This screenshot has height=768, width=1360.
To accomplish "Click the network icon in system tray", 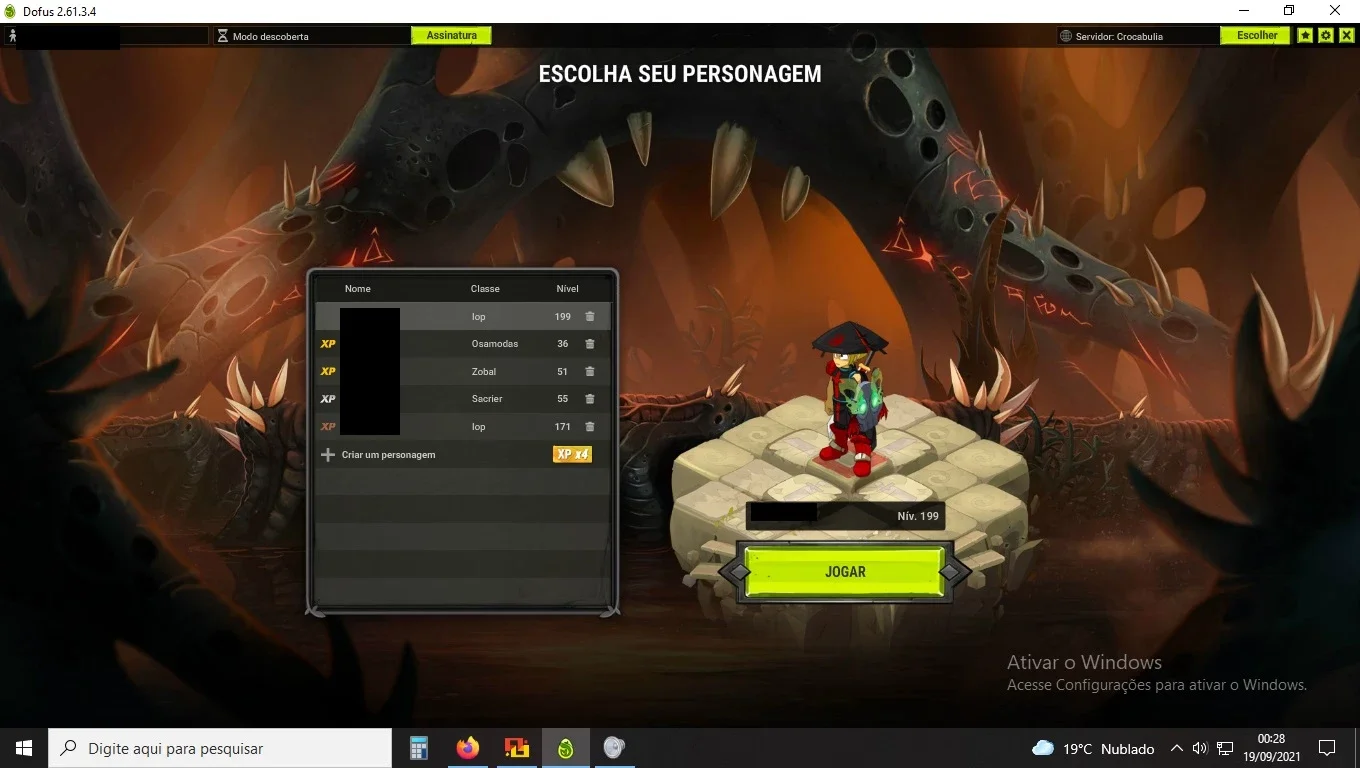I will [x=1225, y=748].
